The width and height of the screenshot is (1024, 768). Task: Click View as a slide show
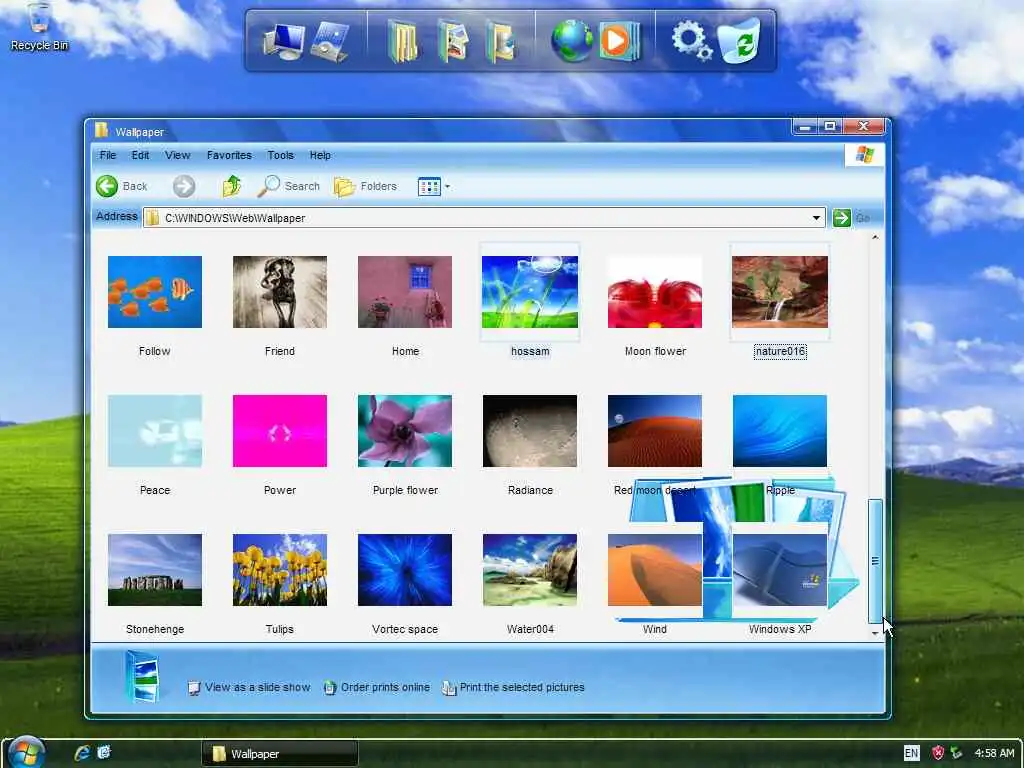pos(249,688)
